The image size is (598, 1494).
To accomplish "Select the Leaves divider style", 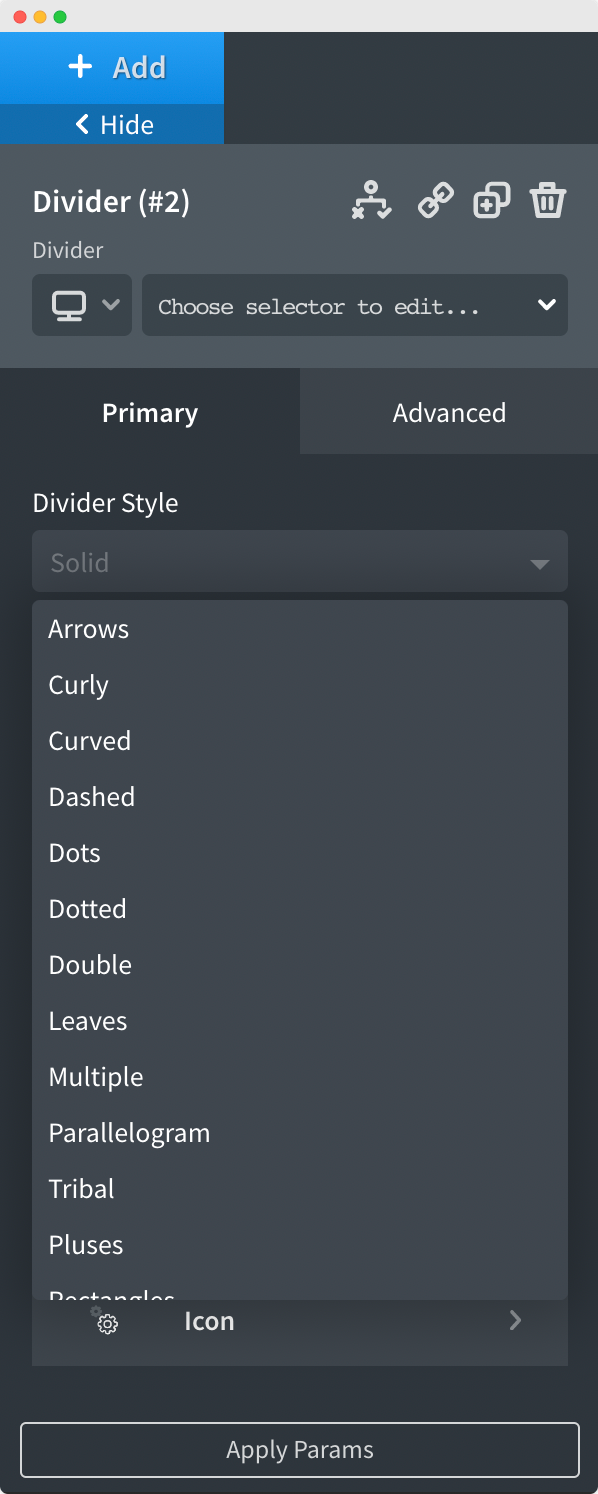I will [x=87, y=1020].
